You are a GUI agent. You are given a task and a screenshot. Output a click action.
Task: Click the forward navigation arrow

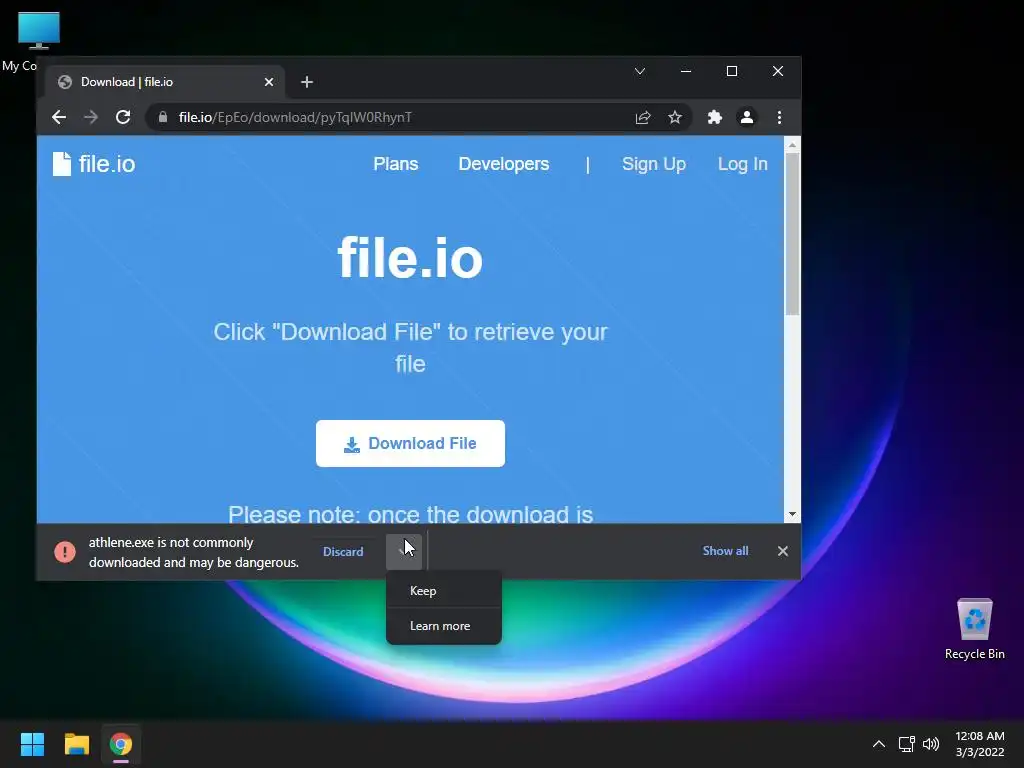[x=91, y=118]
